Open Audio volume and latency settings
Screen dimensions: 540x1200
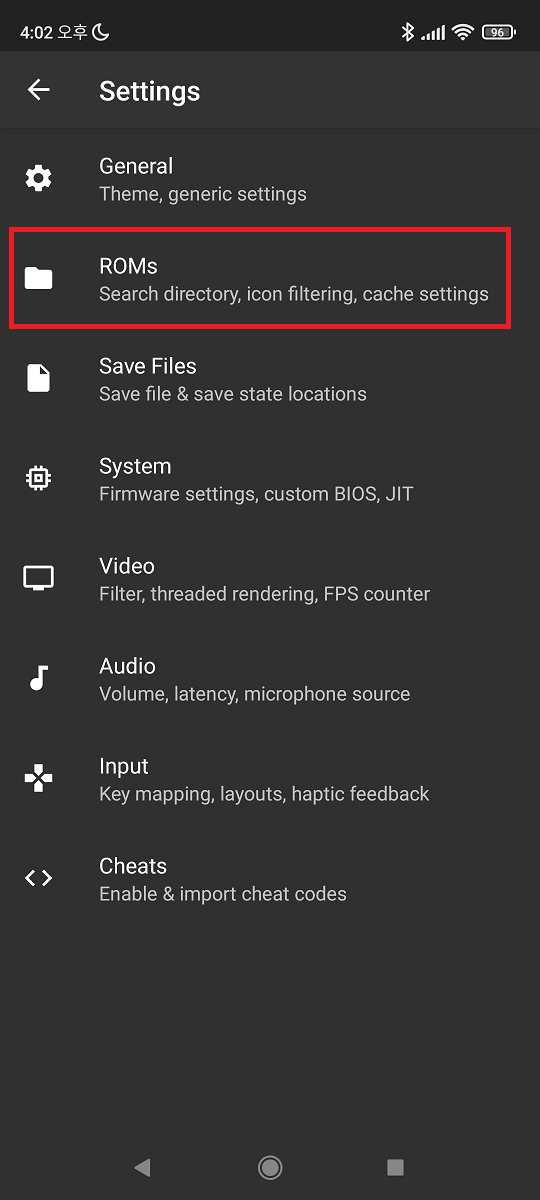(x=270, y=679)
